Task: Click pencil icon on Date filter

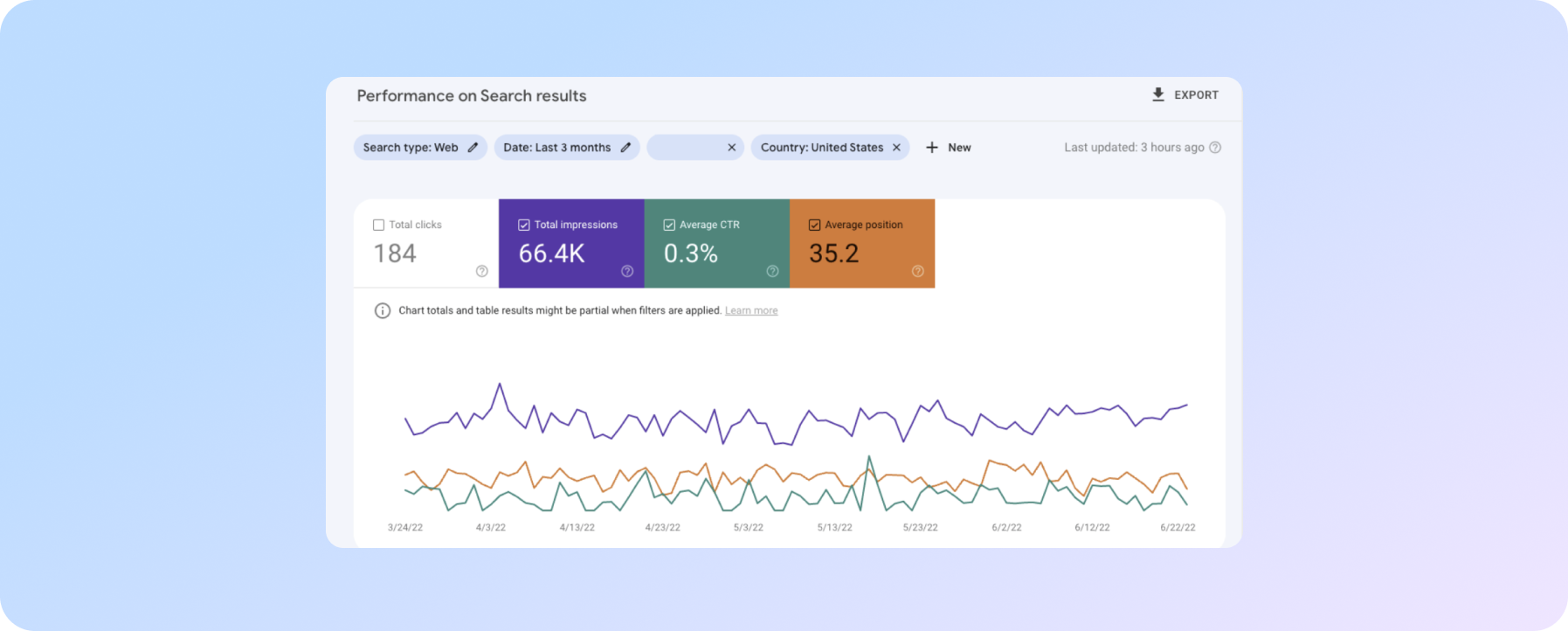Action: 625,148
